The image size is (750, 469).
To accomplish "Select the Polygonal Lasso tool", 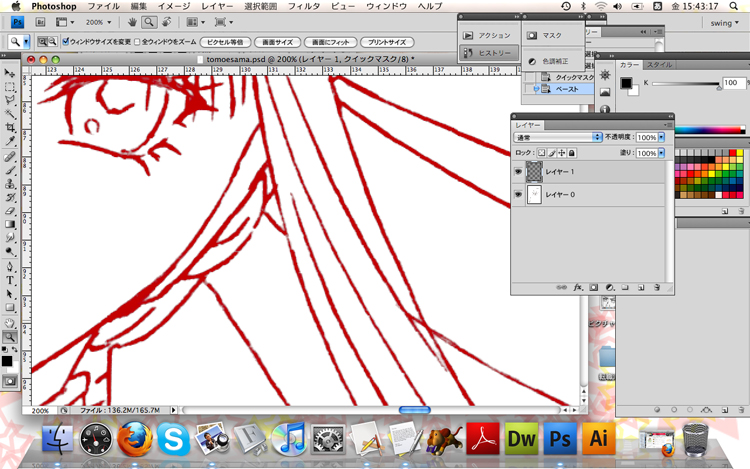I will click(10, 100).
